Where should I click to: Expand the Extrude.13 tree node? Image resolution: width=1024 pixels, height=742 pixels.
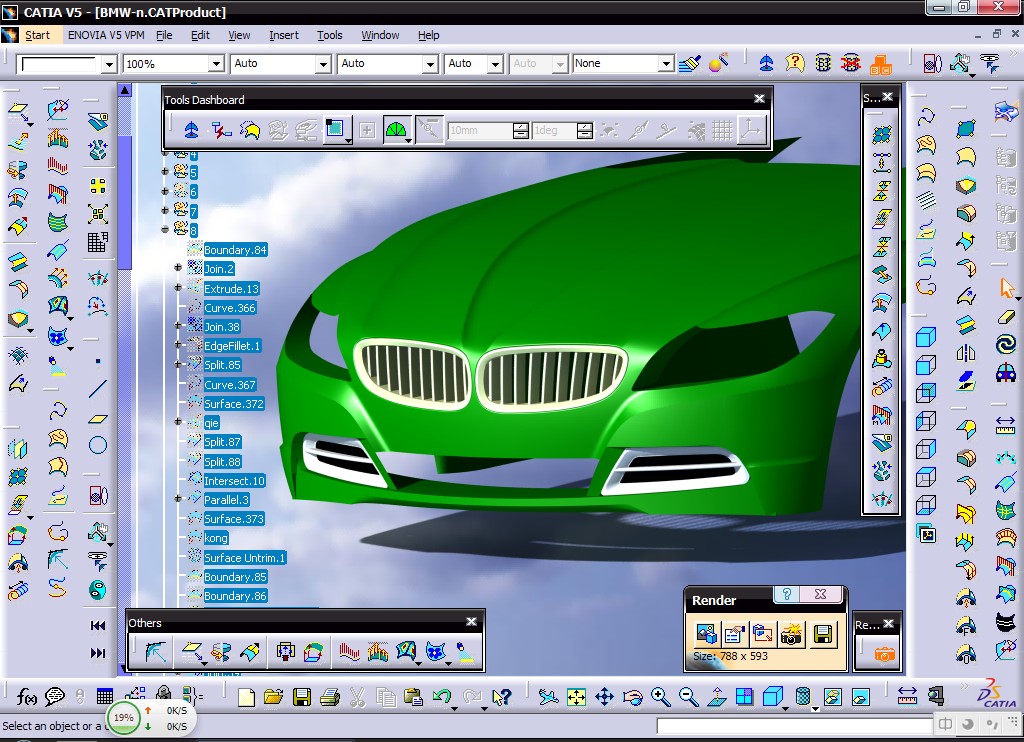click(178, 287)
